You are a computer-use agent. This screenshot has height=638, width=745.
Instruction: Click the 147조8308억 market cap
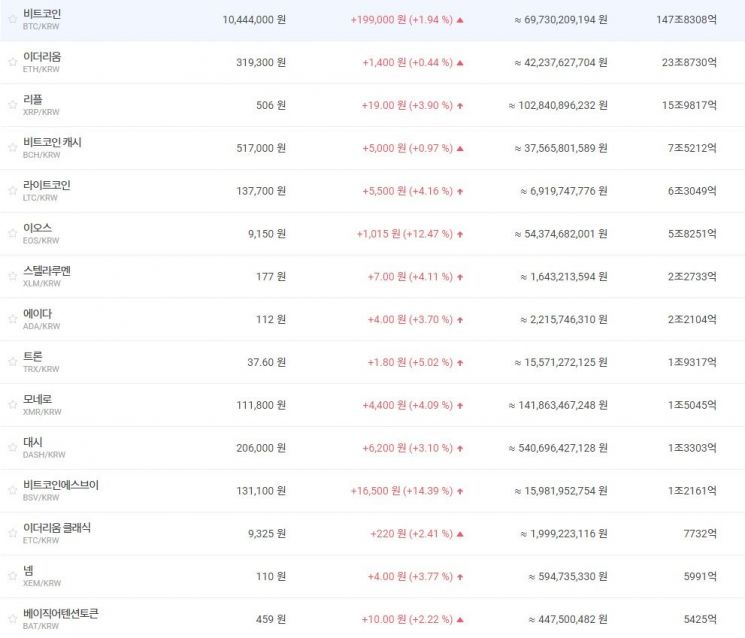[687, 19]
